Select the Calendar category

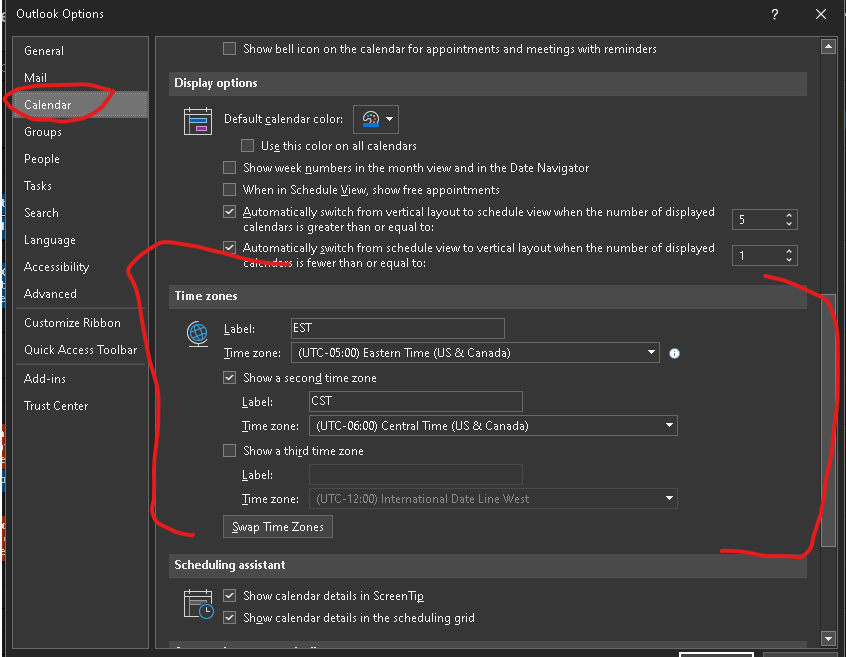[80, 105]
